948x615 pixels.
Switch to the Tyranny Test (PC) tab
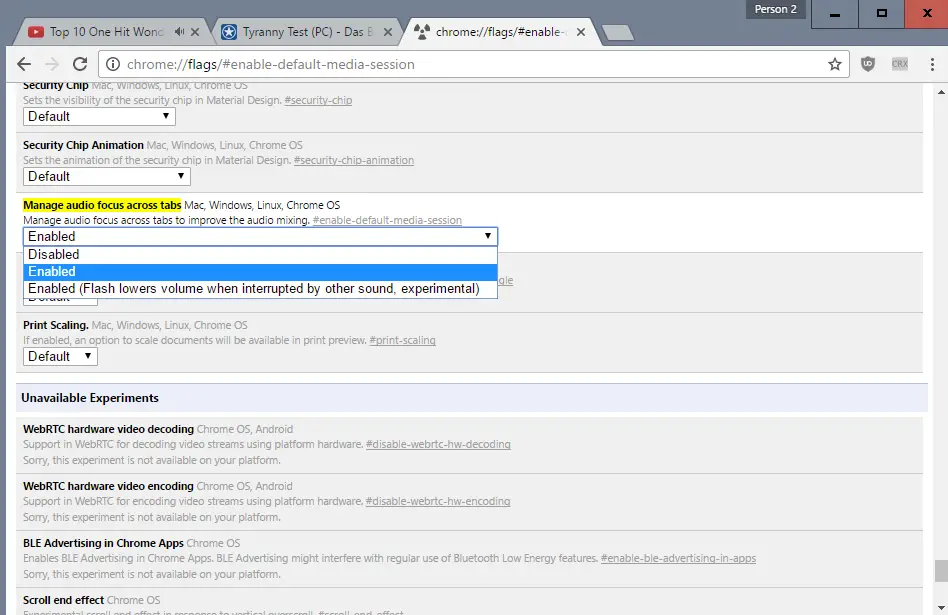click(x=307, y=32)
